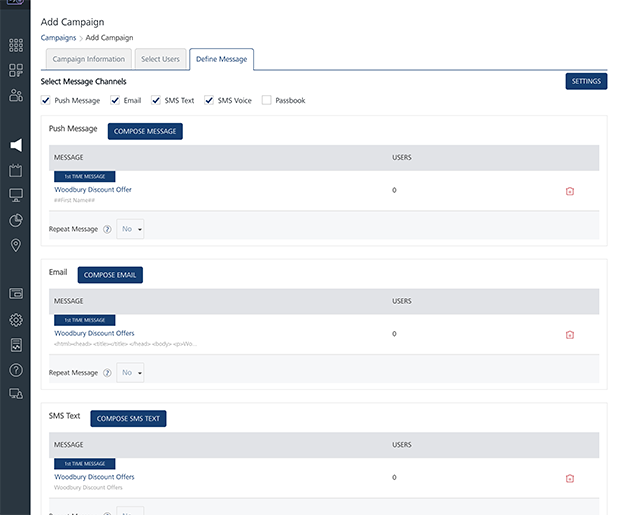Viewport: 620px width, 515px height.
Task: Enable the Passbook channel checkbox
Action: (266, 100)
